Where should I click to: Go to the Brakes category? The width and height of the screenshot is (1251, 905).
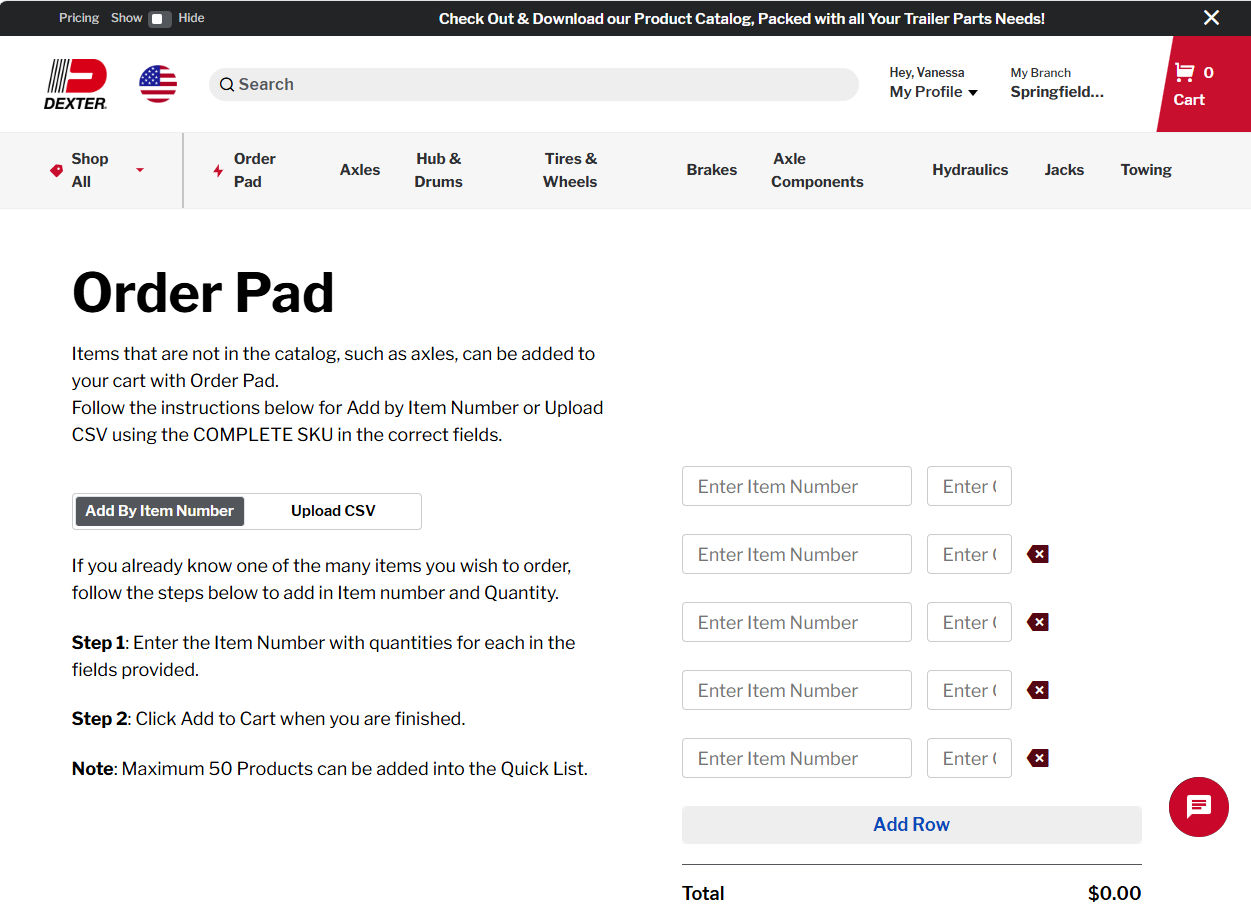pyautogui.click(x=712, y=170)
